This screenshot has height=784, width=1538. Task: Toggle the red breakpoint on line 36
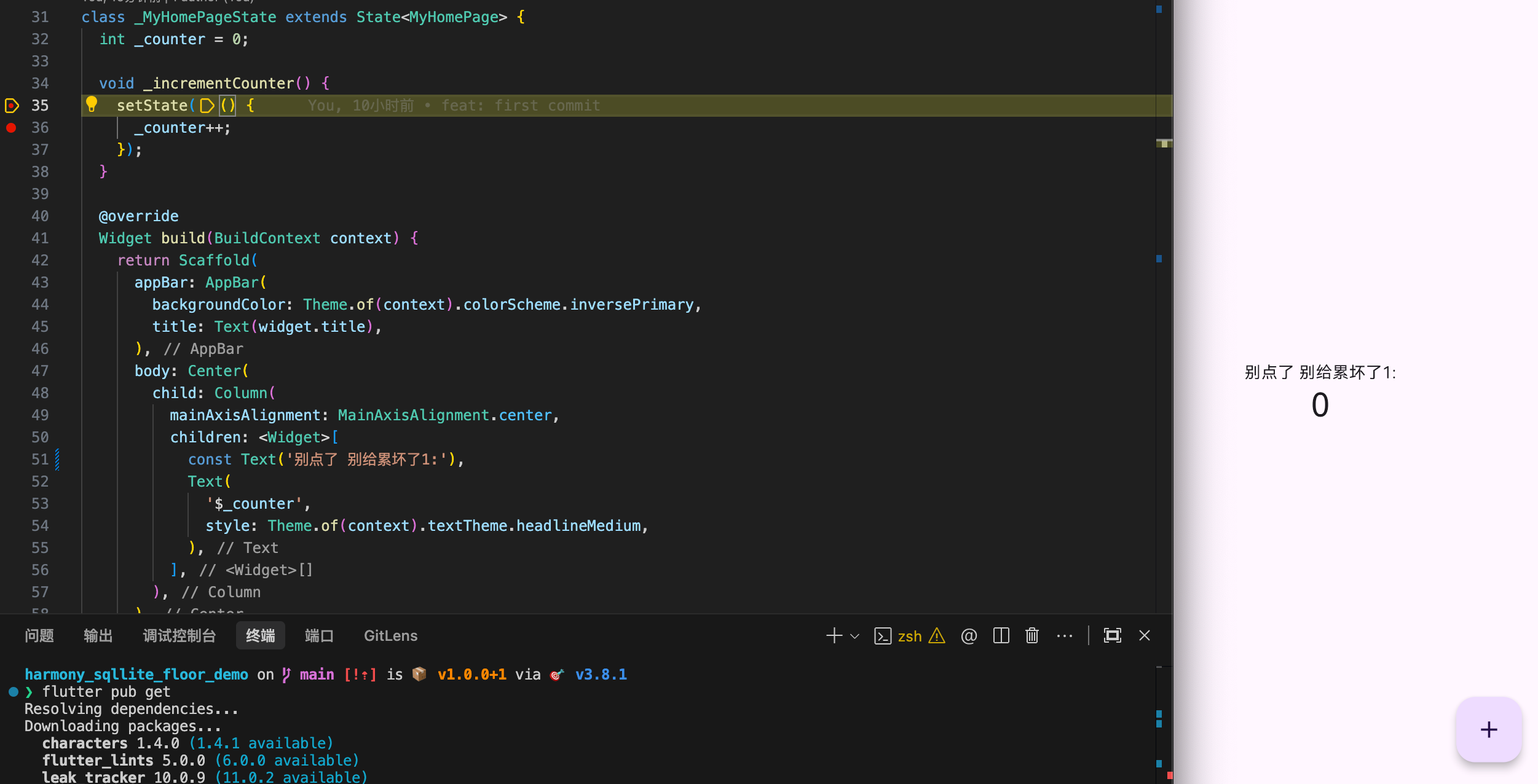coord(11,128)
